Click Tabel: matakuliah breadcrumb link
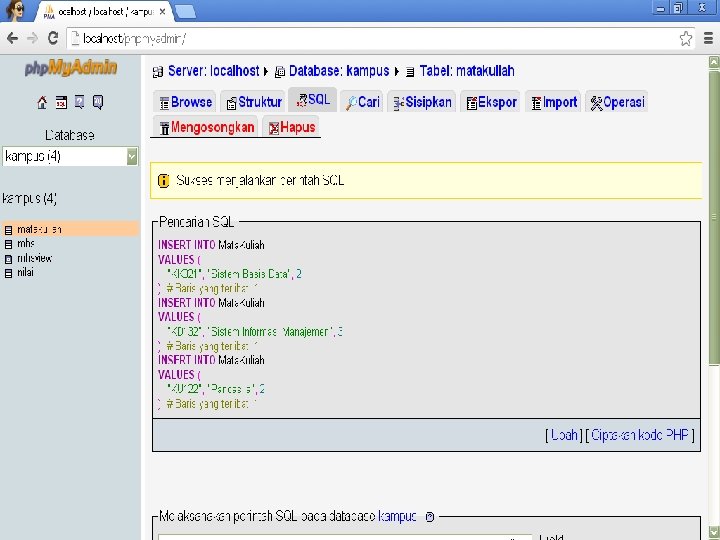Viewport: 720px width, 540px height. (467, 71)
